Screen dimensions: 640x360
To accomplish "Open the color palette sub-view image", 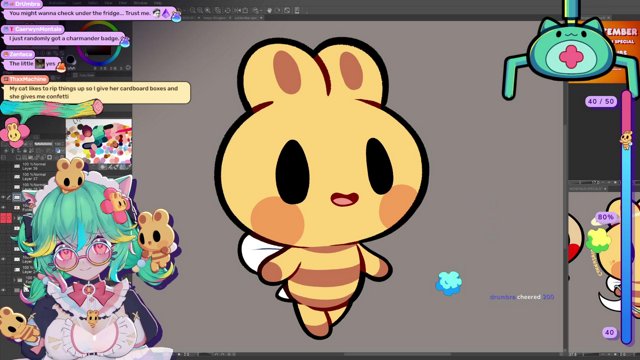I will coord(99,142).
